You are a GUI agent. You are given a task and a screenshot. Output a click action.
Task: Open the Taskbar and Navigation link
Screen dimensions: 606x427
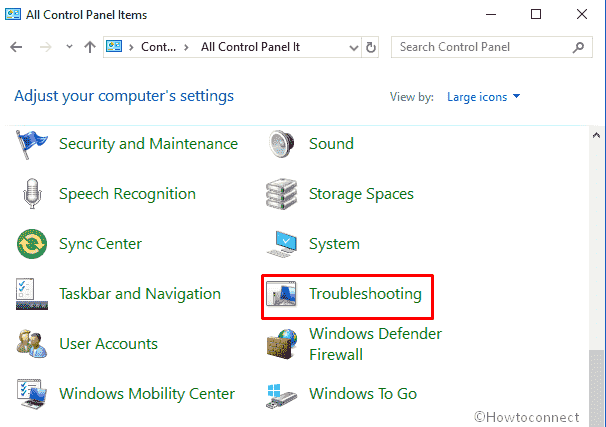click(140, 294)
